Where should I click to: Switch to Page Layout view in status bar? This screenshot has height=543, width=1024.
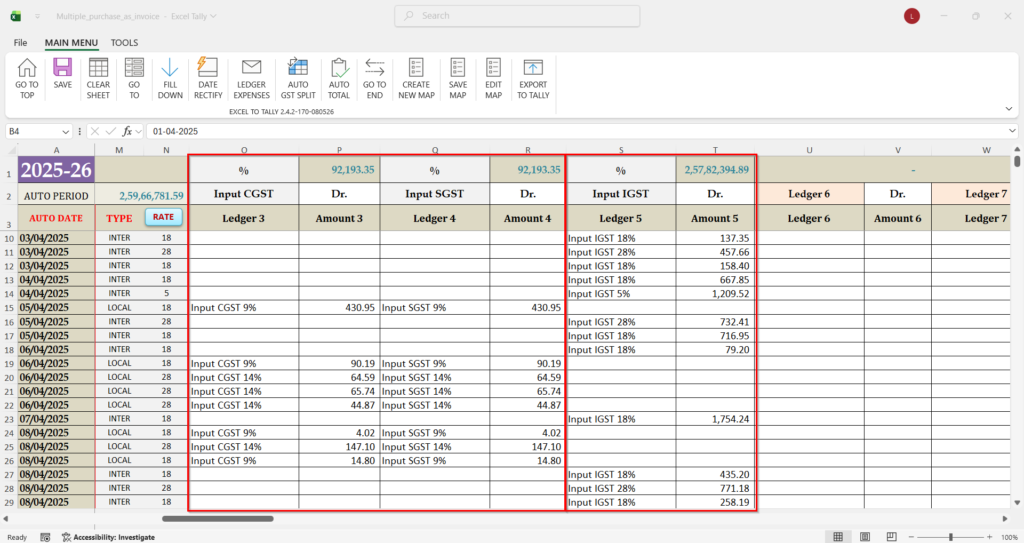coord(865,537)
